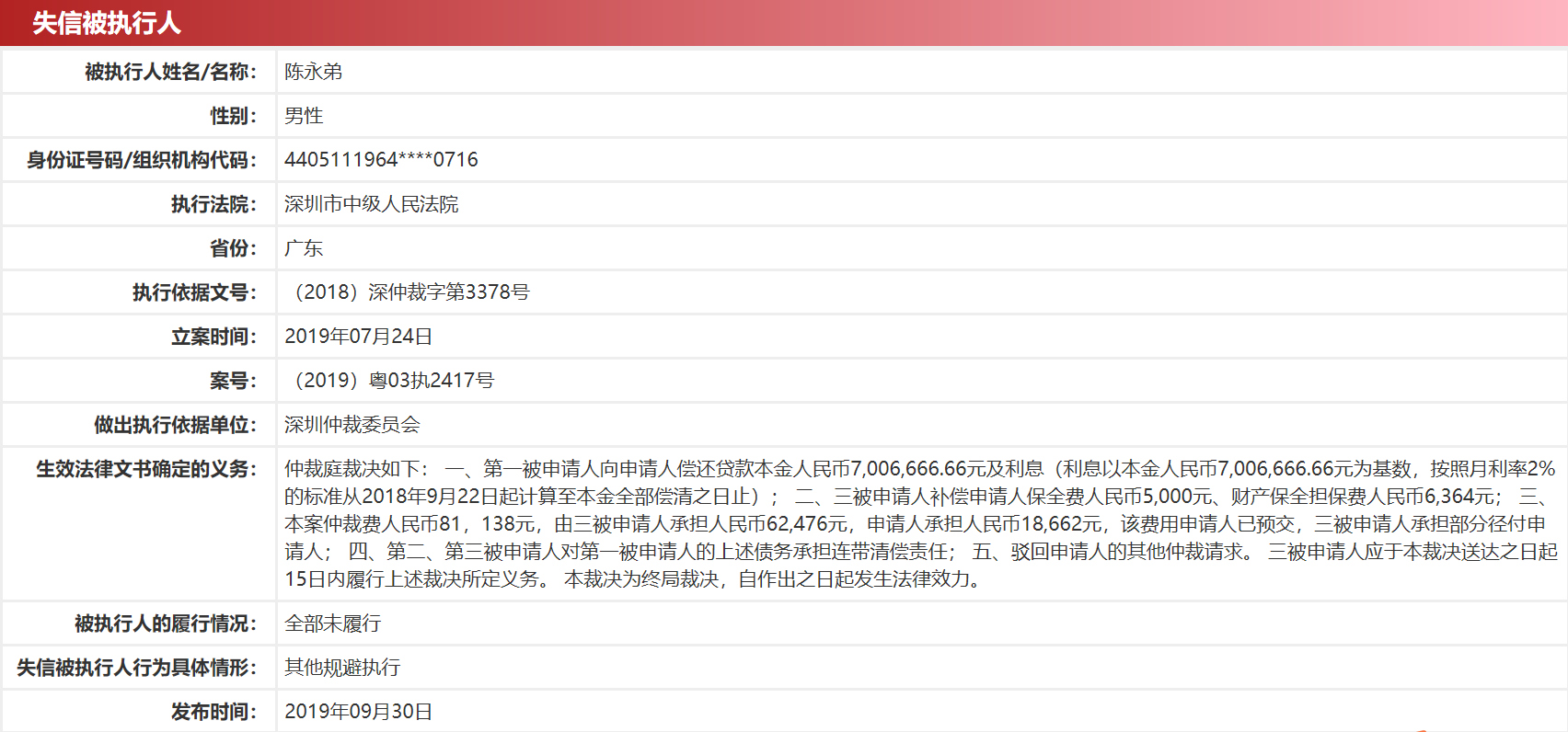Image resolution: width=1568 pixels, height=732 pixels.
Task: Click the ID number 4405111964****0716
Action: point(381,160)
